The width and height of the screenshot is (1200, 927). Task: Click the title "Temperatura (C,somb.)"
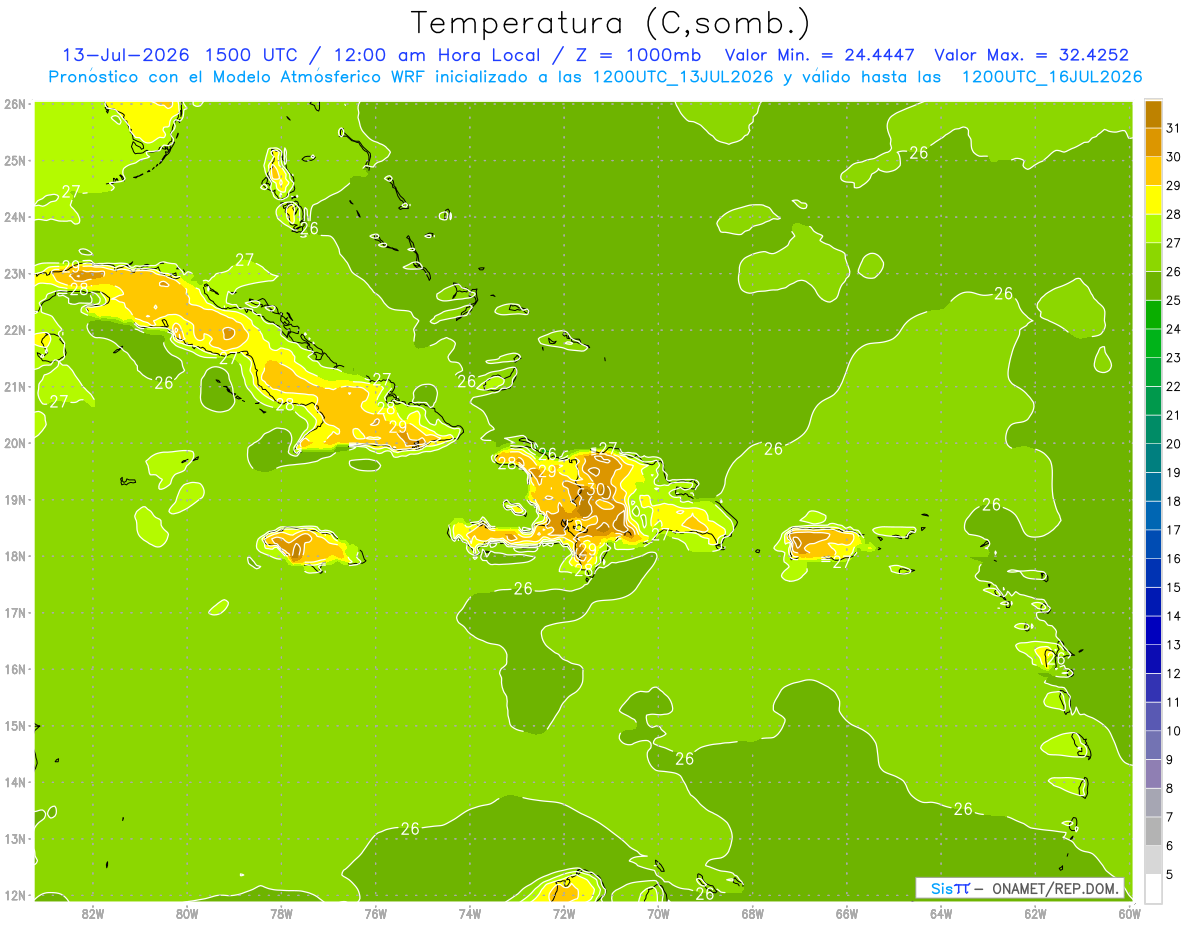(x=611, y=23)
